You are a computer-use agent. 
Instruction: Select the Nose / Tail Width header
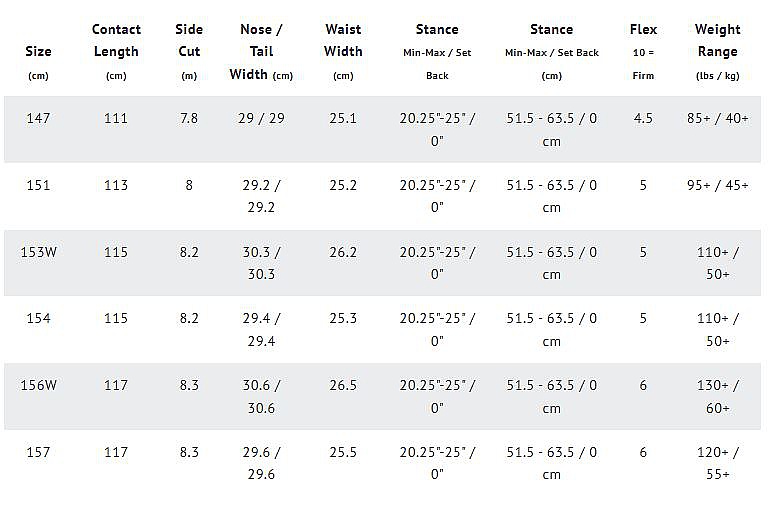point(261,52)
